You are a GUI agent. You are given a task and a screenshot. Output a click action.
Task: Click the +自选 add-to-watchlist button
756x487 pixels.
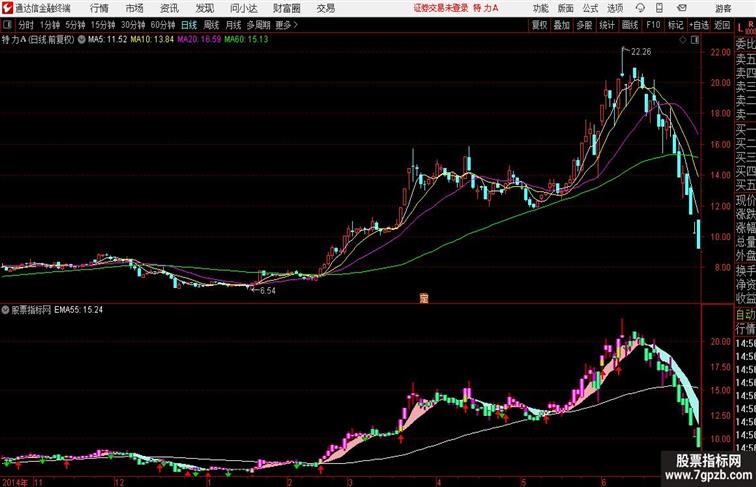699,25
